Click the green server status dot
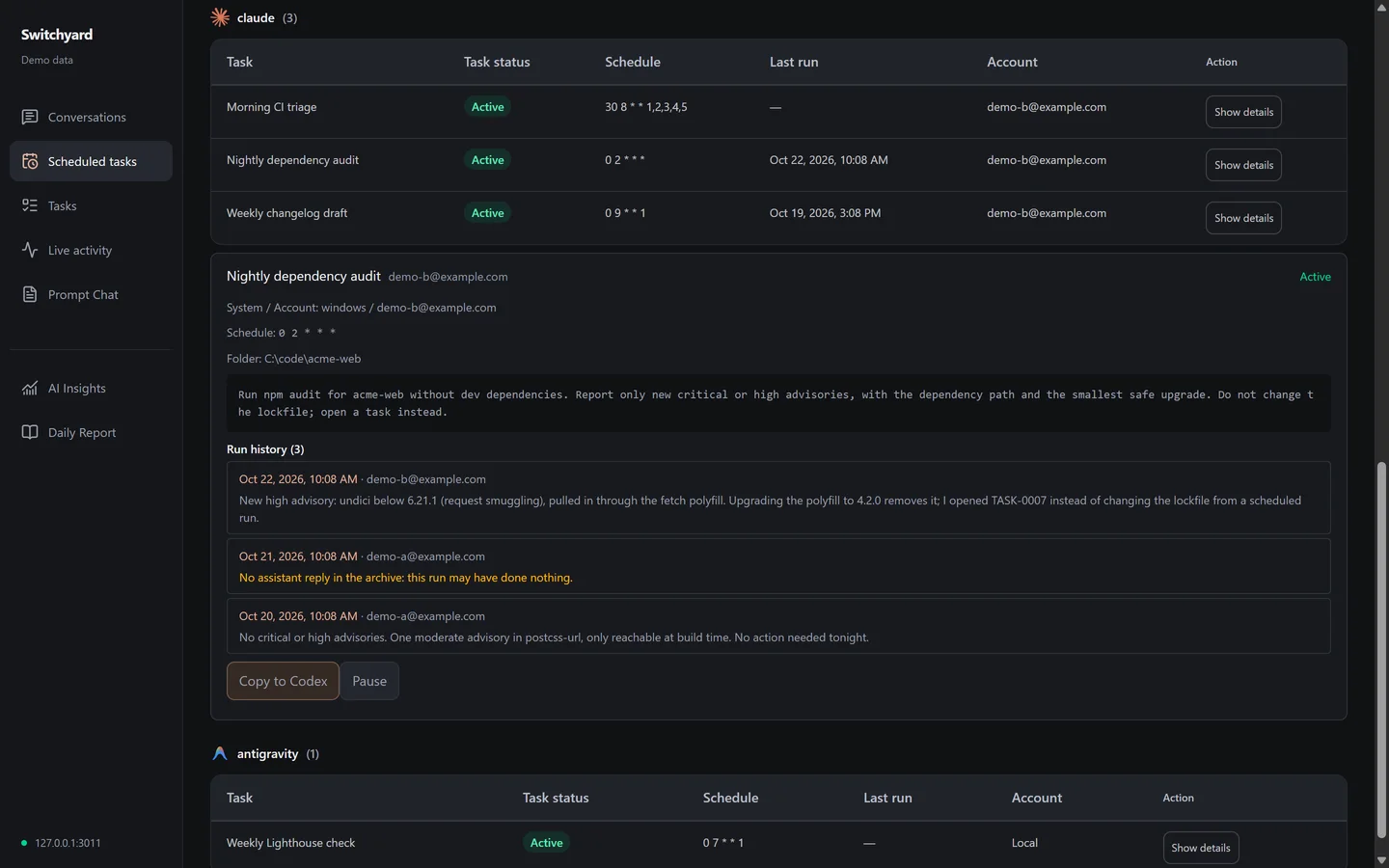Viewport: 1389px width, 868px height. 24,843
